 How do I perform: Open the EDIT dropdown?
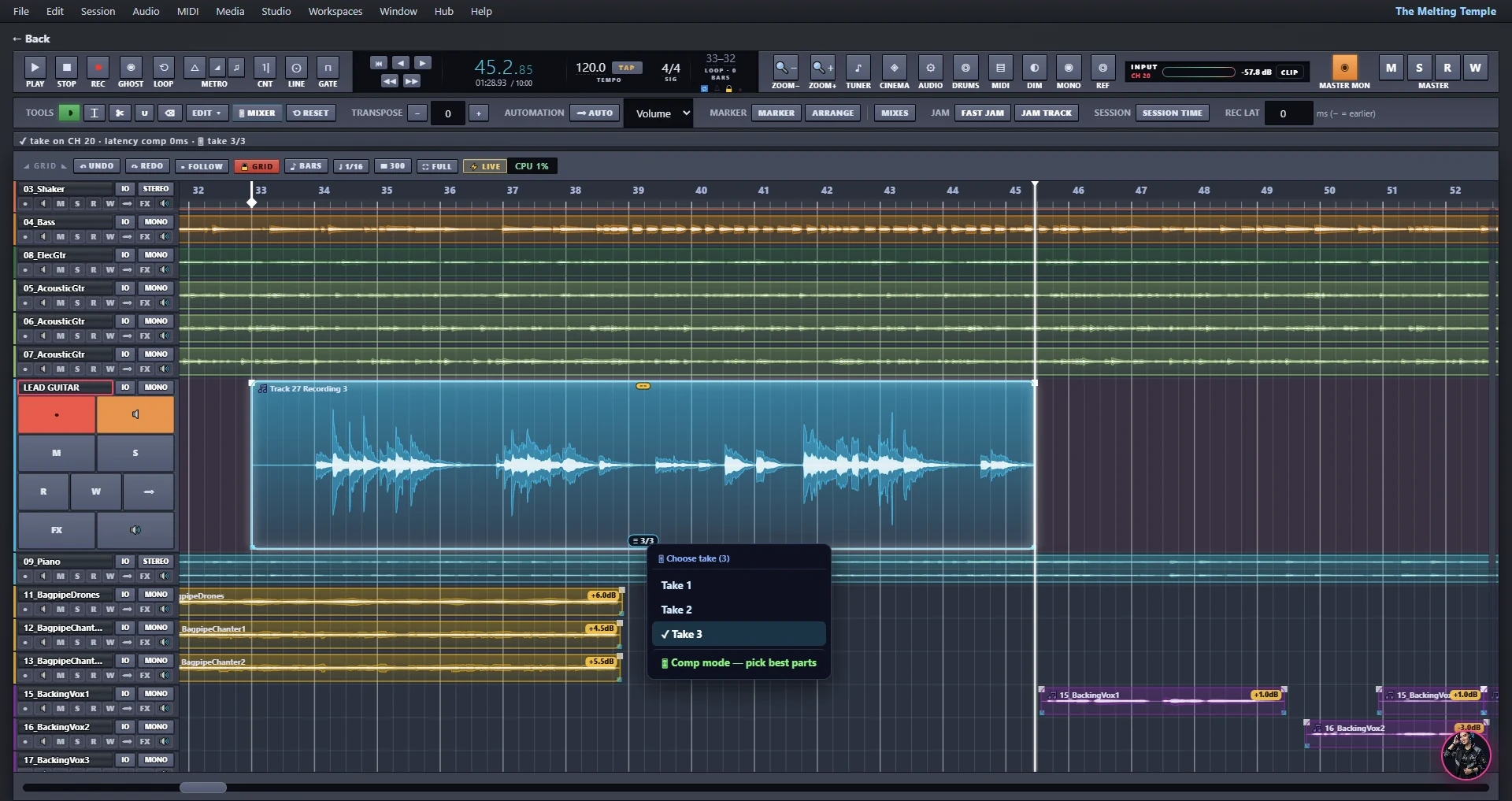pos(207,113)
